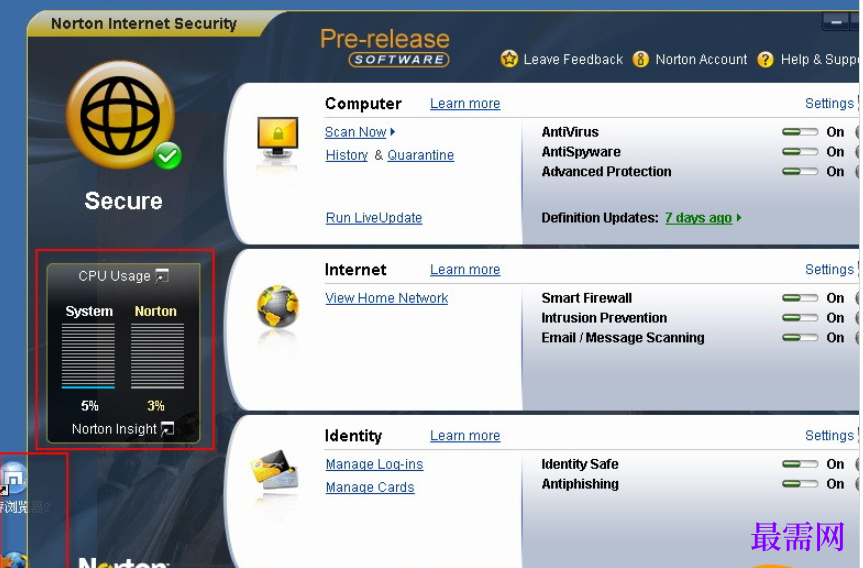Minimize the Norton Internet Security window
This screenshot has height=568, width=863.
[x=836, y=22]
